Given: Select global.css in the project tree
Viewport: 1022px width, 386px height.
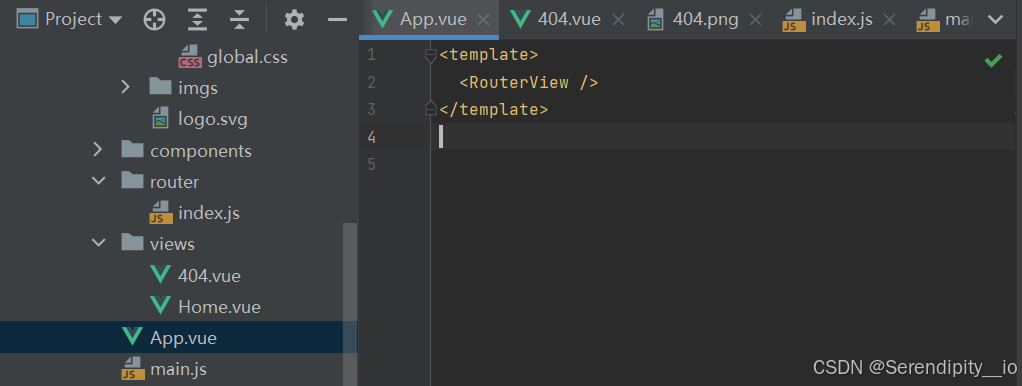Looking at the screenshot, I should pos(247,57).
